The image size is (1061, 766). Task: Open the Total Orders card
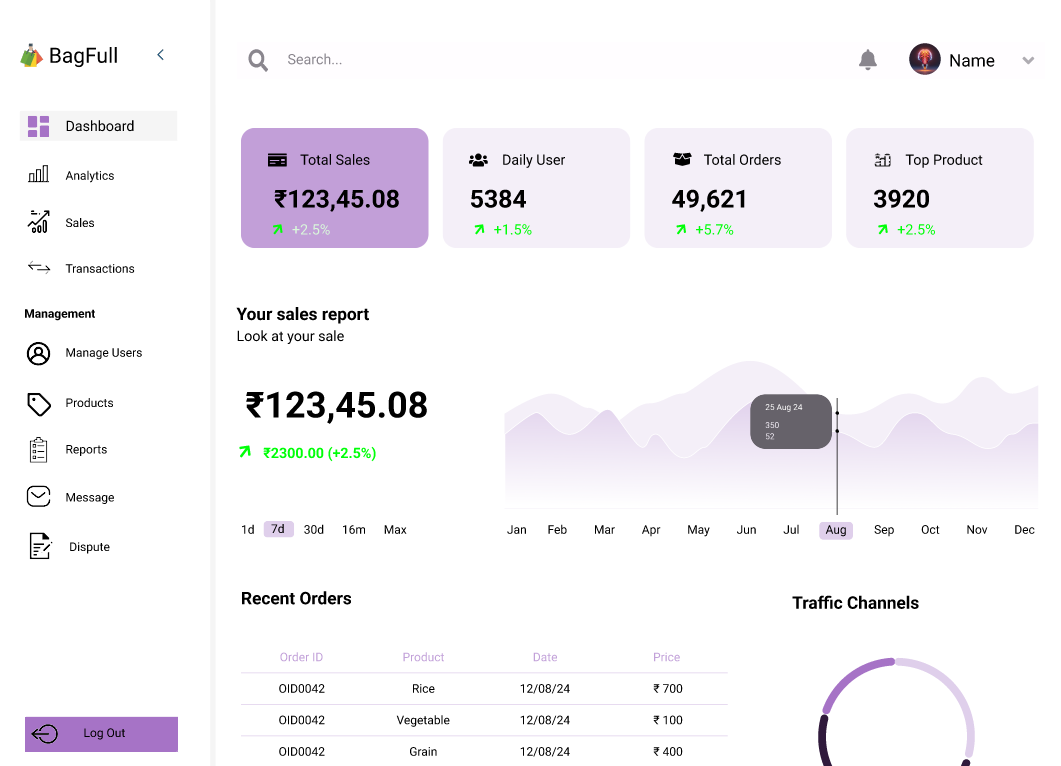pos(738,188)
